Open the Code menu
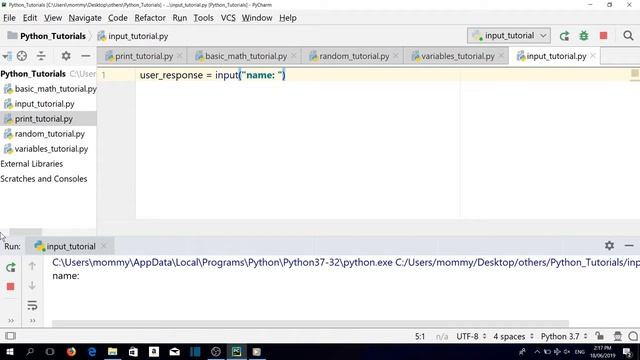640x360 pixels. pos(118,18)
